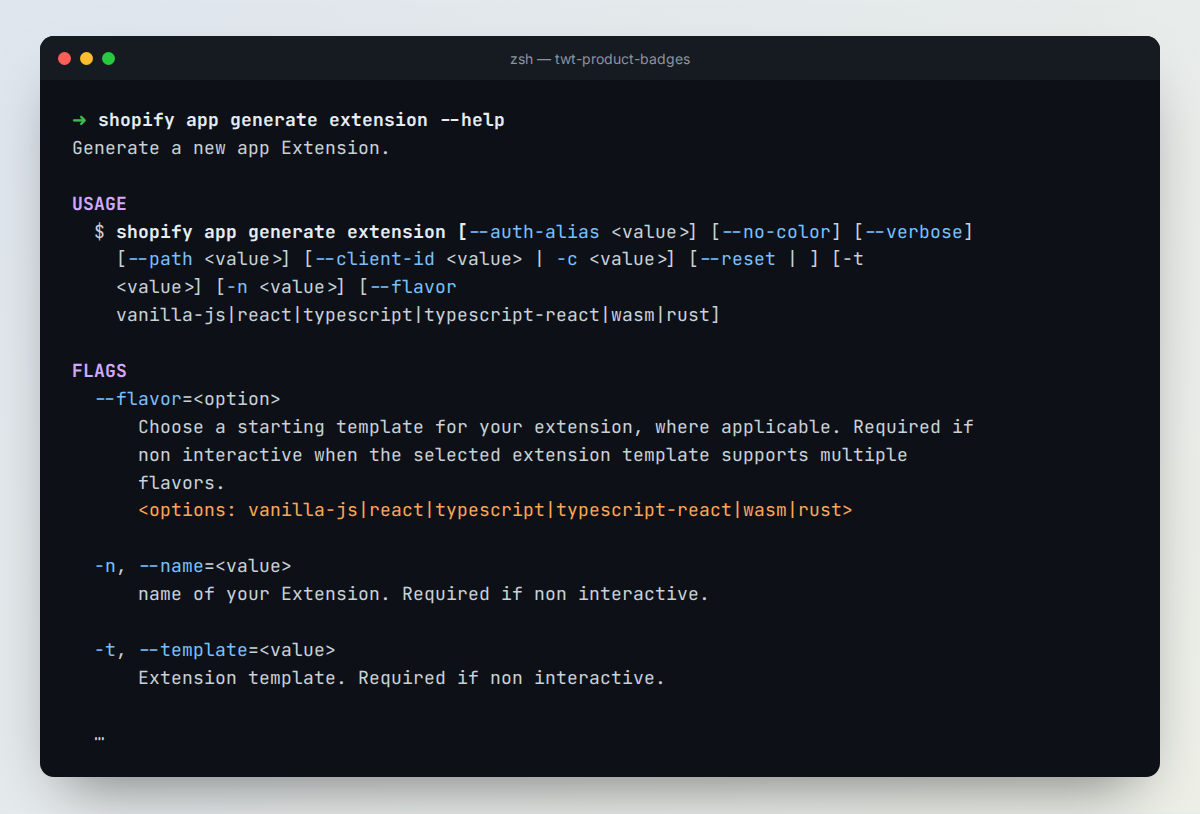The width and height of the screenshot is (1200, 814).
Task: Click the window title 'zsh — twt-product-badges'
Action: point(600,59)
